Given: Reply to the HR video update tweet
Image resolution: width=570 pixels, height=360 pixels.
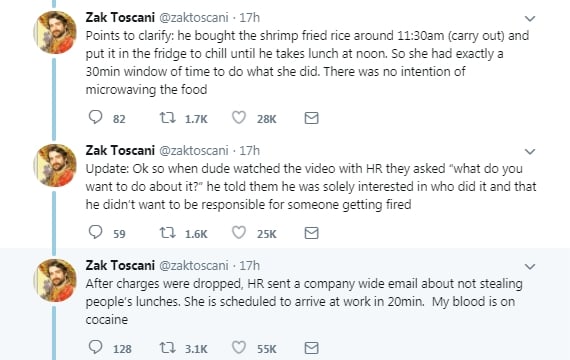Looking at the screenshot, I should coord(96,232).
